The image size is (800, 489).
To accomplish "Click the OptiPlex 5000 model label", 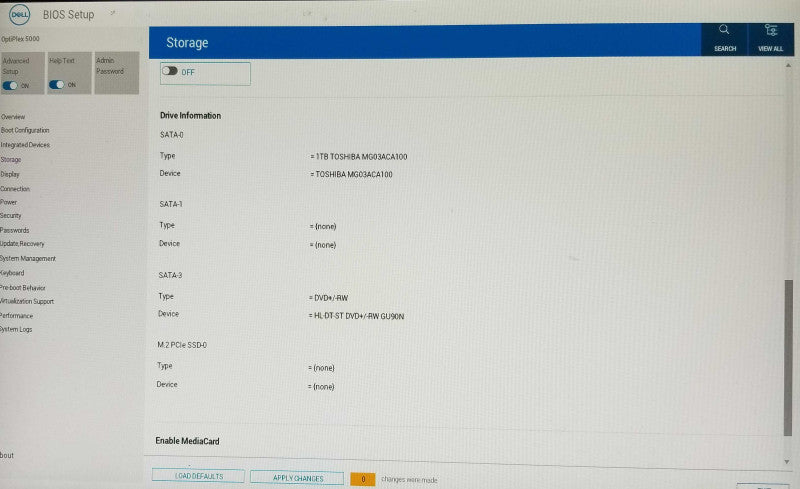I will (20, 39).
